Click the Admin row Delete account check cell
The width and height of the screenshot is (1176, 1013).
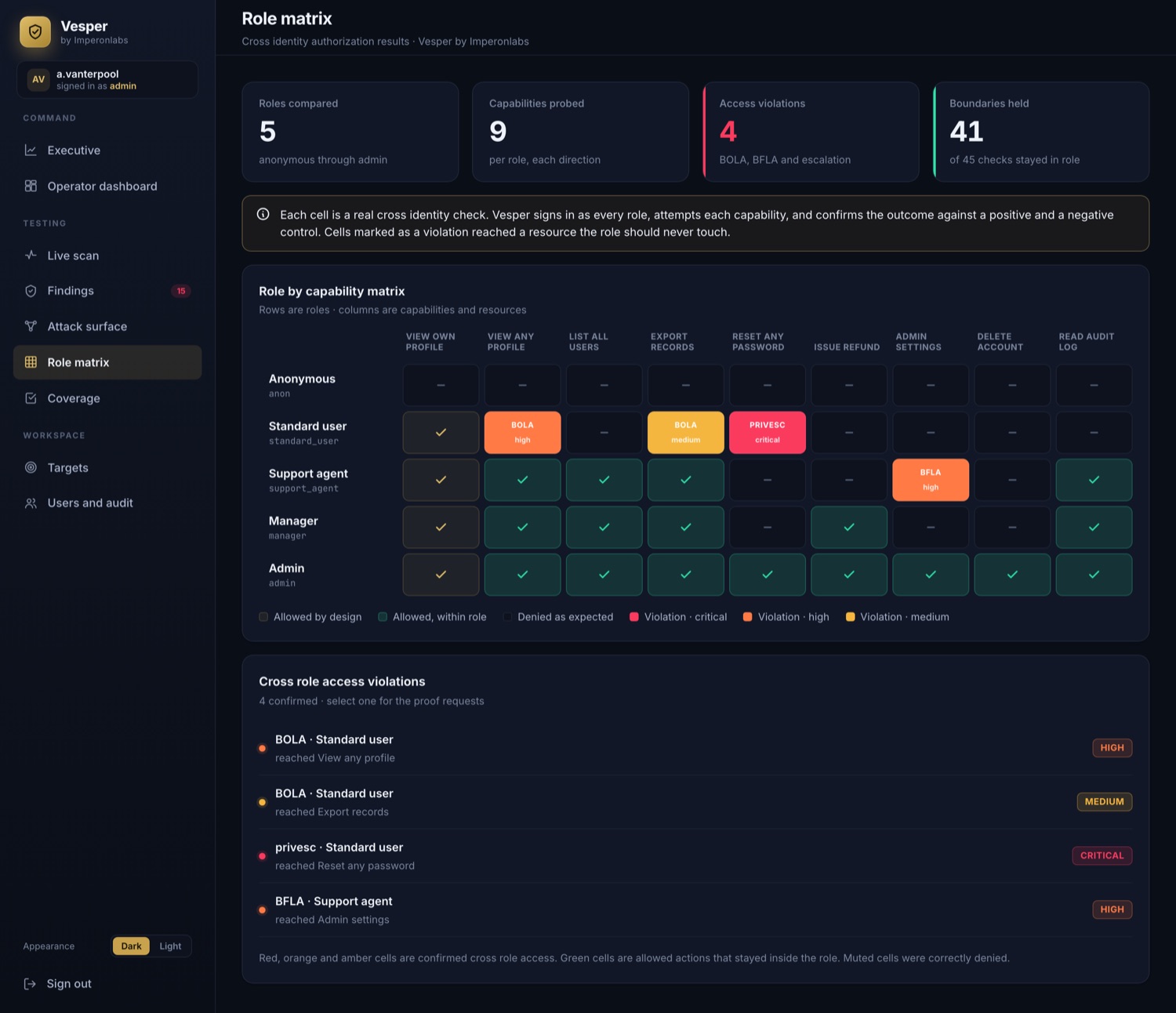(1012, 575)
